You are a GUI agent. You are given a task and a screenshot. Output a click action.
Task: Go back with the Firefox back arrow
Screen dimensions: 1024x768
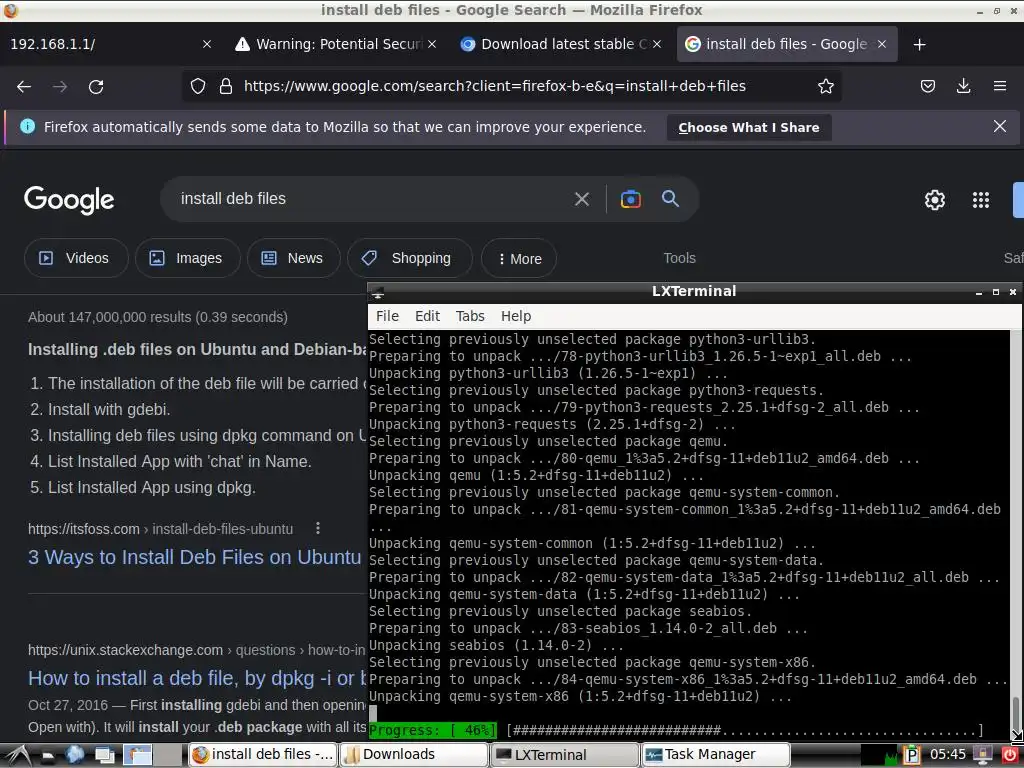pyautogui.click(x=24, y=86)
